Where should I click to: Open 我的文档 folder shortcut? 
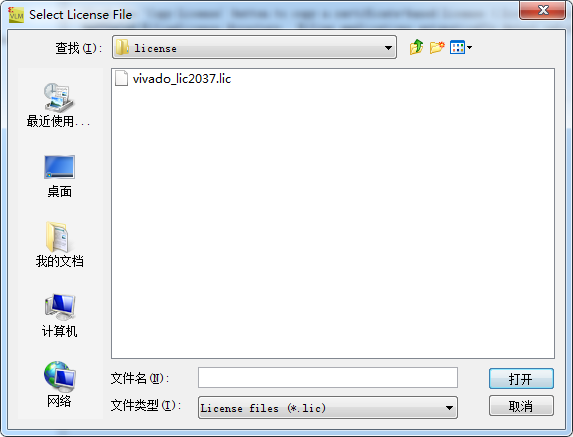59,245
